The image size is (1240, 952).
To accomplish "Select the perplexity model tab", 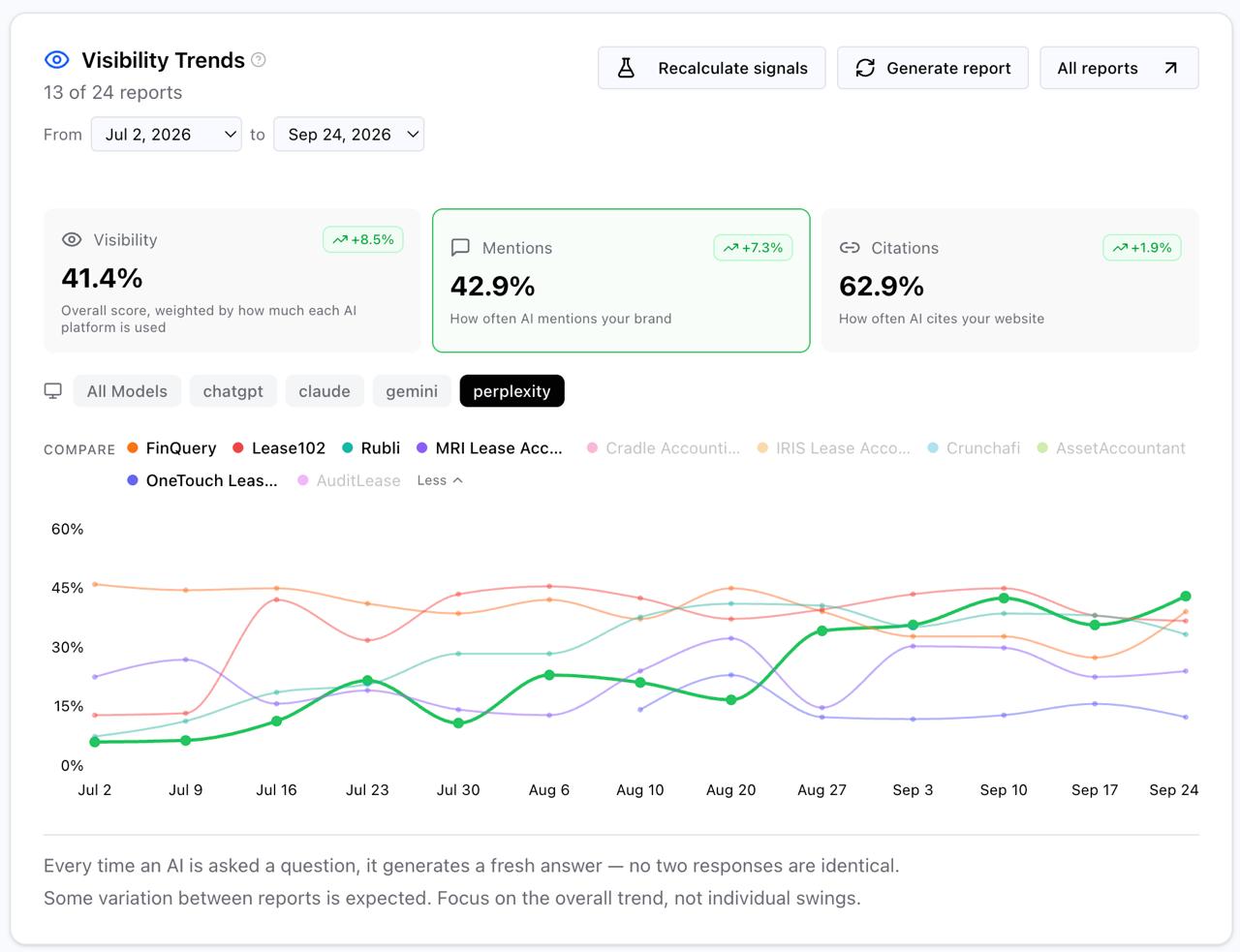I will tap(511, 391).
